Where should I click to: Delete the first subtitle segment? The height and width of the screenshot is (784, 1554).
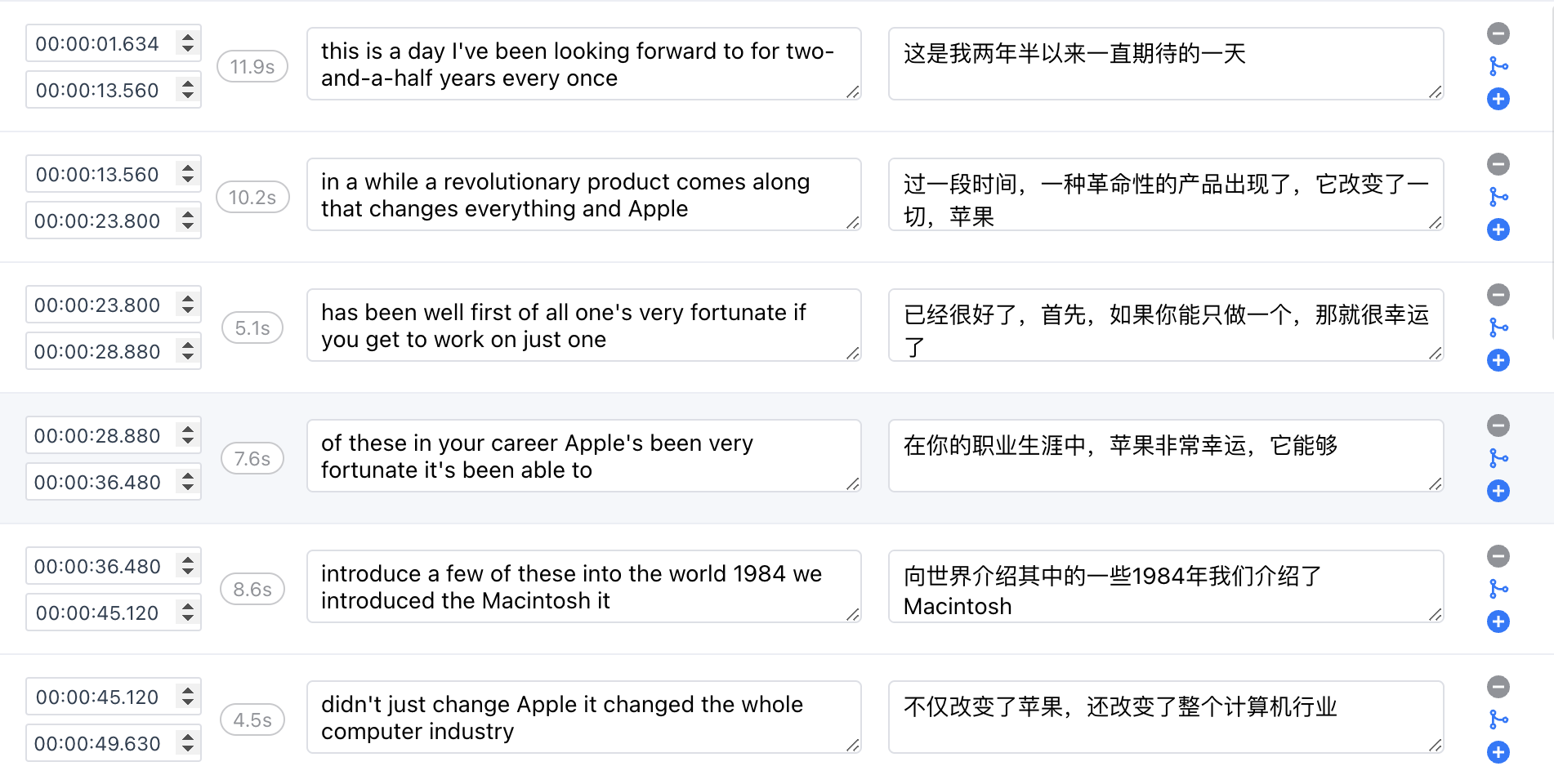tap(1498, 33)
